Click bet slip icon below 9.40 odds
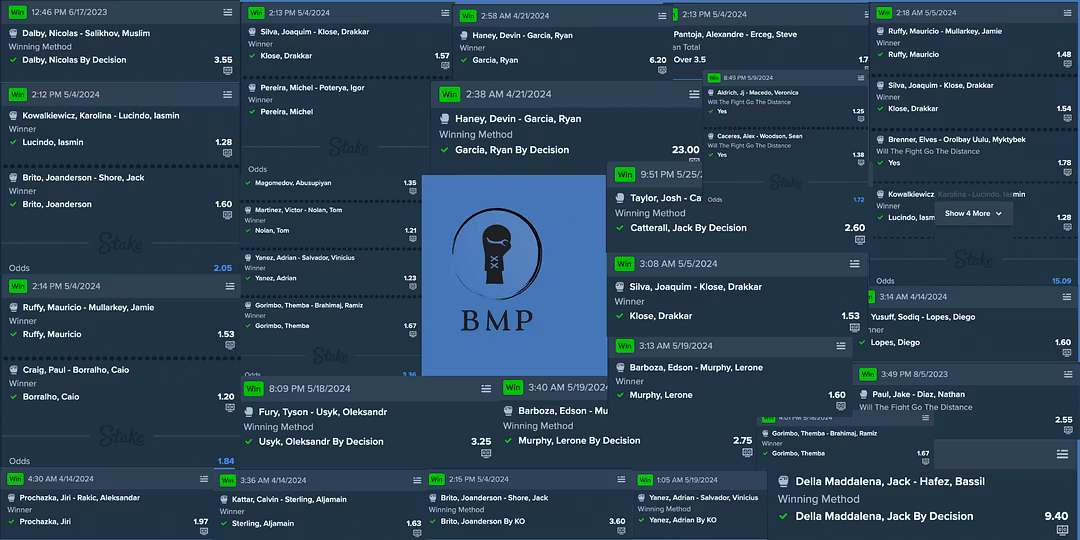 coord(1062,530)
